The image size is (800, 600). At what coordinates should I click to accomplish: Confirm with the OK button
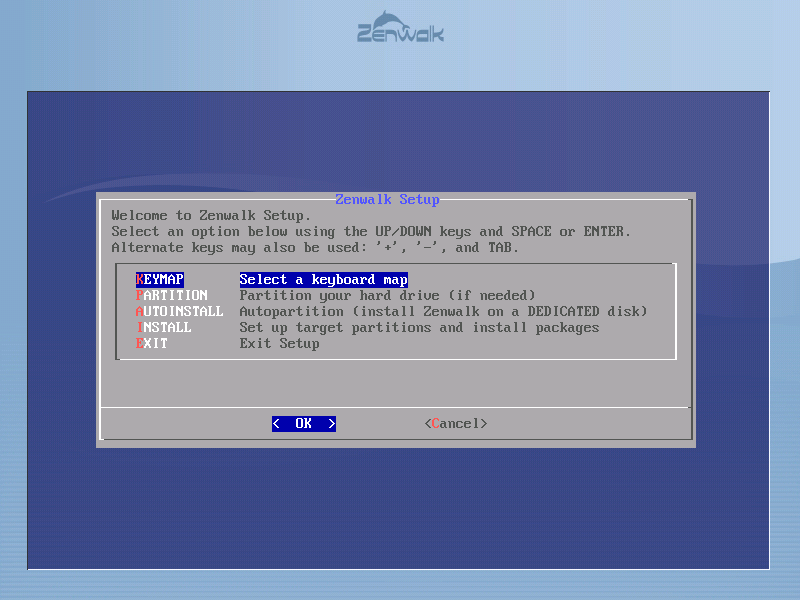click(304, 423)
